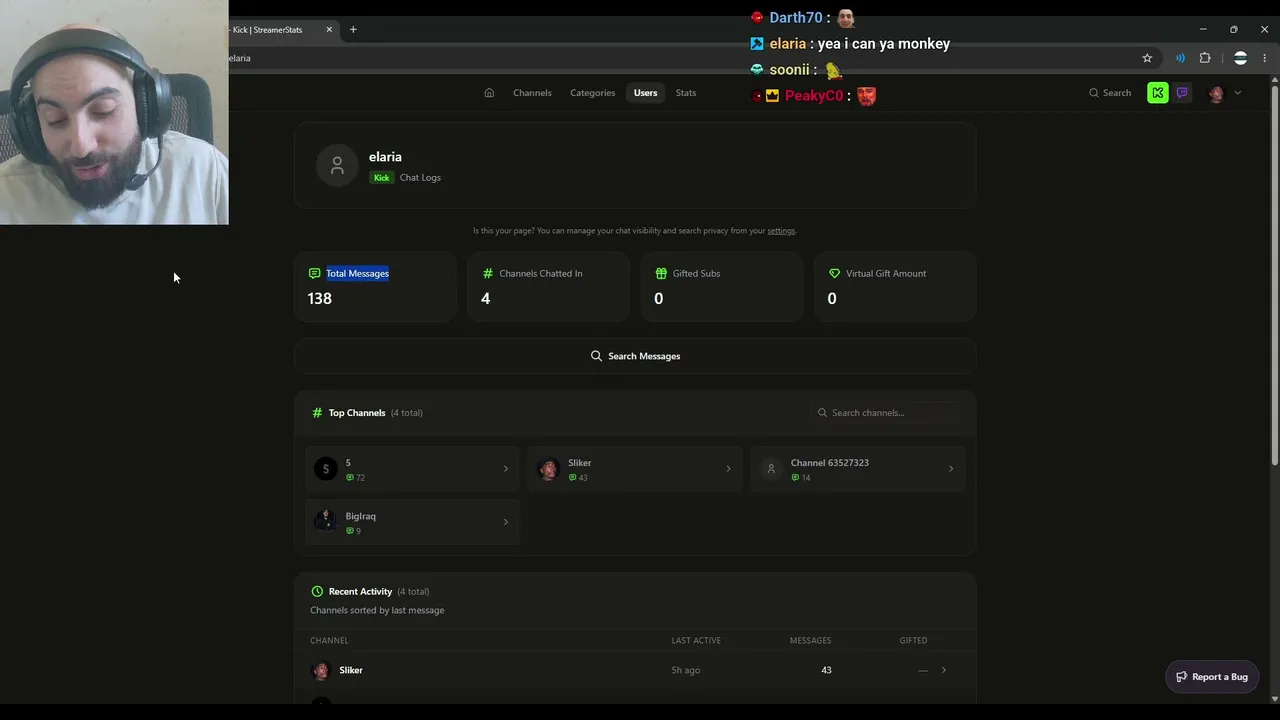Screen dimensions: 1280x720
Task: Click the Sliker avatar in Recent Activity
Action: click(x=321, y=671)
